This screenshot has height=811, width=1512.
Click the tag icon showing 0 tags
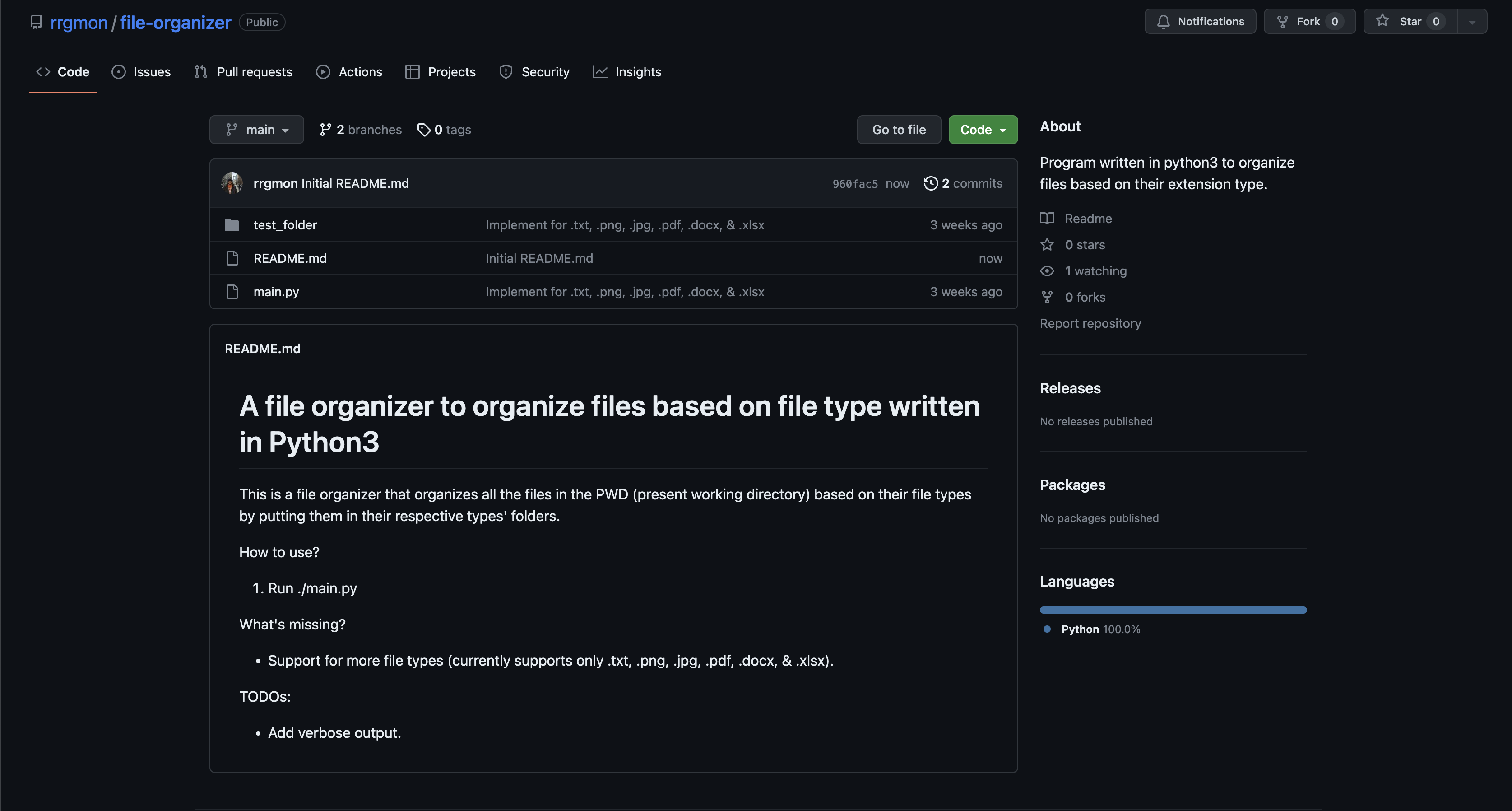coord(423,129)
